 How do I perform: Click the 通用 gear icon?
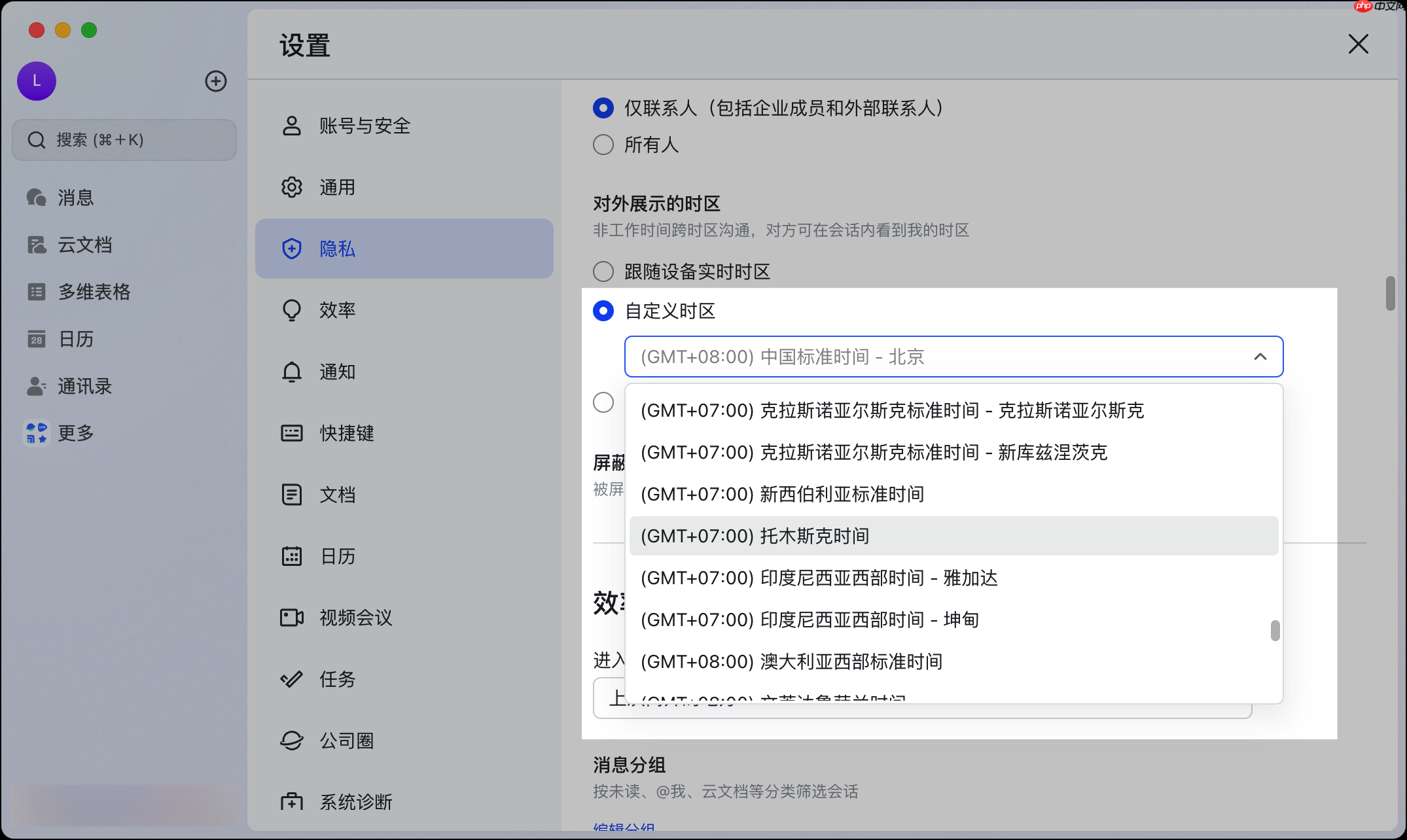tap(292, 187)
